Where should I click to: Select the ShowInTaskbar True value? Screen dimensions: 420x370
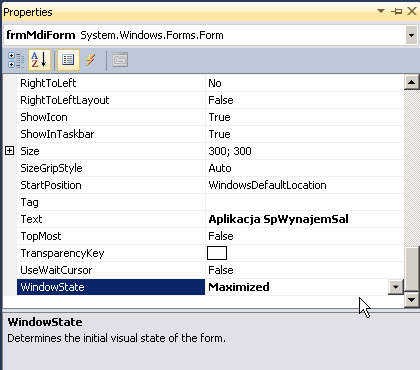pos(219,134)
